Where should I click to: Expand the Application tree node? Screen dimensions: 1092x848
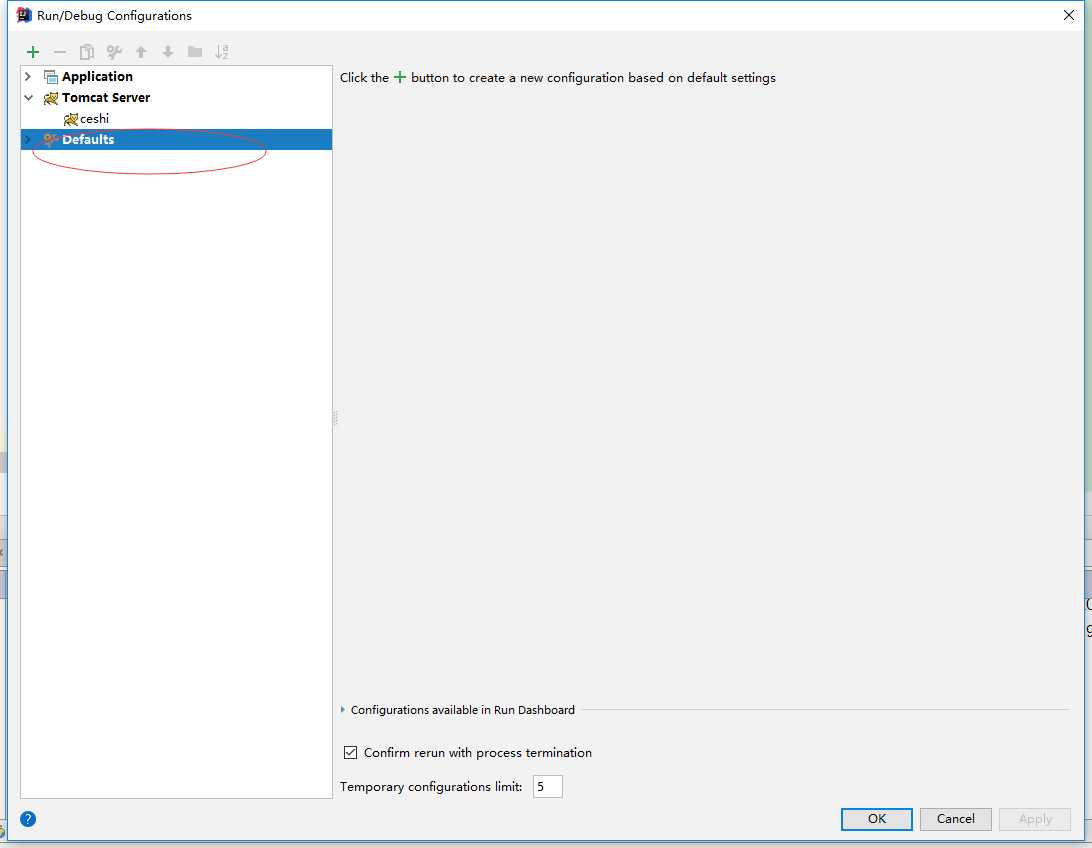tap(29, 77)
